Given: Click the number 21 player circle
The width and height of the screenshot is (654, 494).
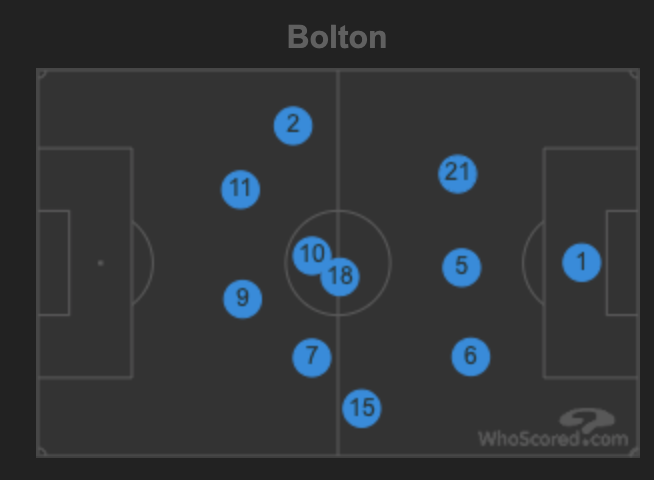Looking at the screenshot, I should pos(458,174).
